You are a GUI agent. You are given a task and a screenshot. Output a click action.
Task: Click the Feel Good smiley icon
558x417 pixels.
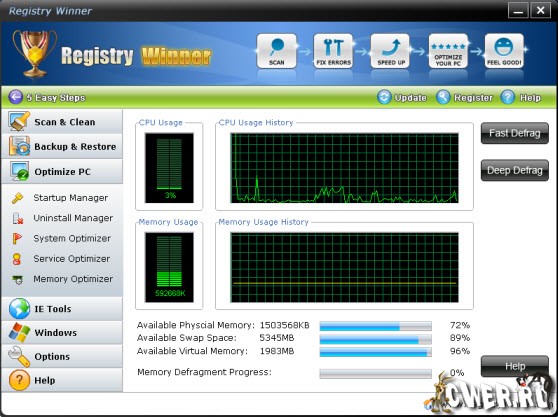point(504,51)
